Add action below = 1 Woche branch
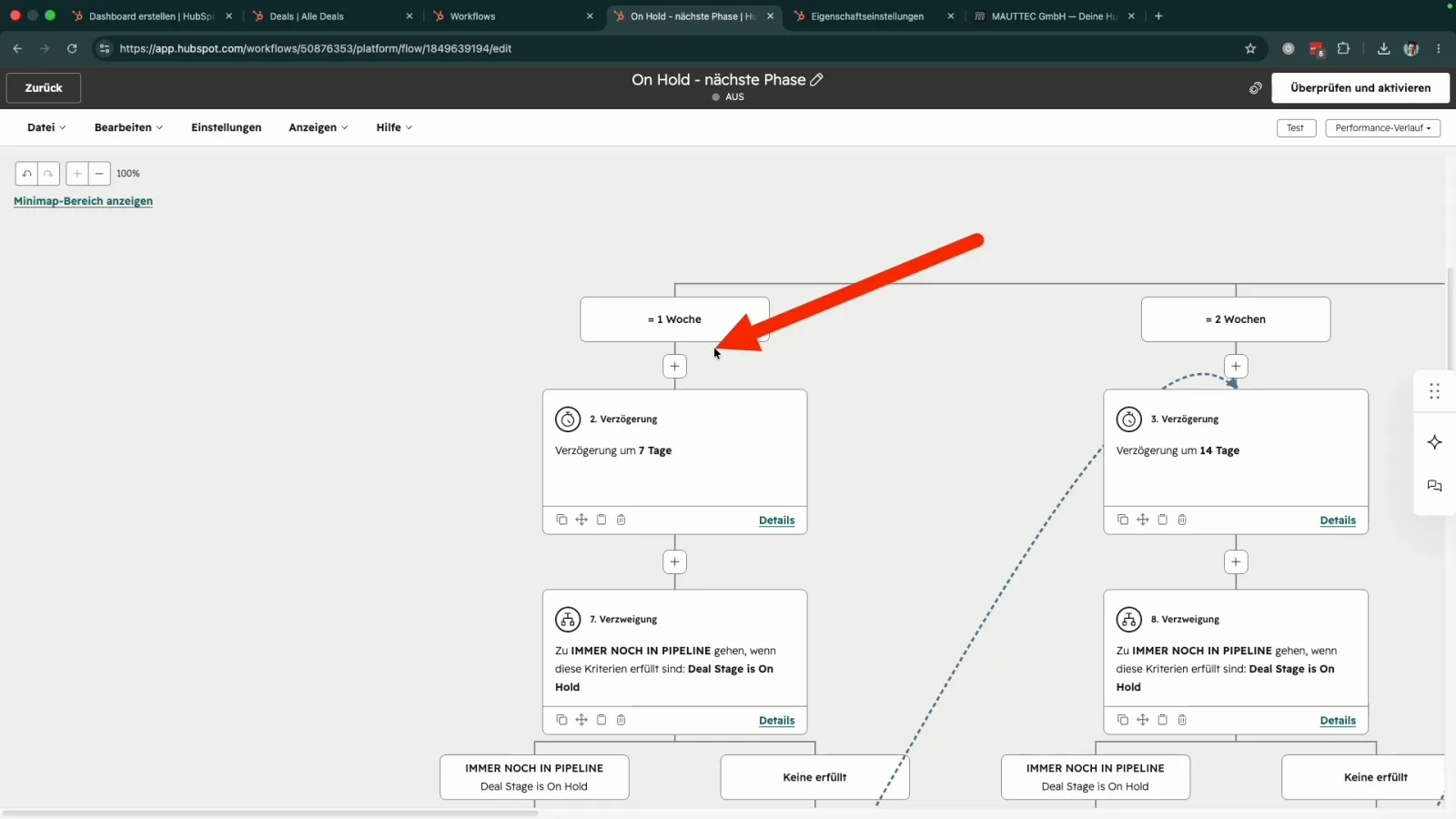1456x819 pixels. point(674,366)
